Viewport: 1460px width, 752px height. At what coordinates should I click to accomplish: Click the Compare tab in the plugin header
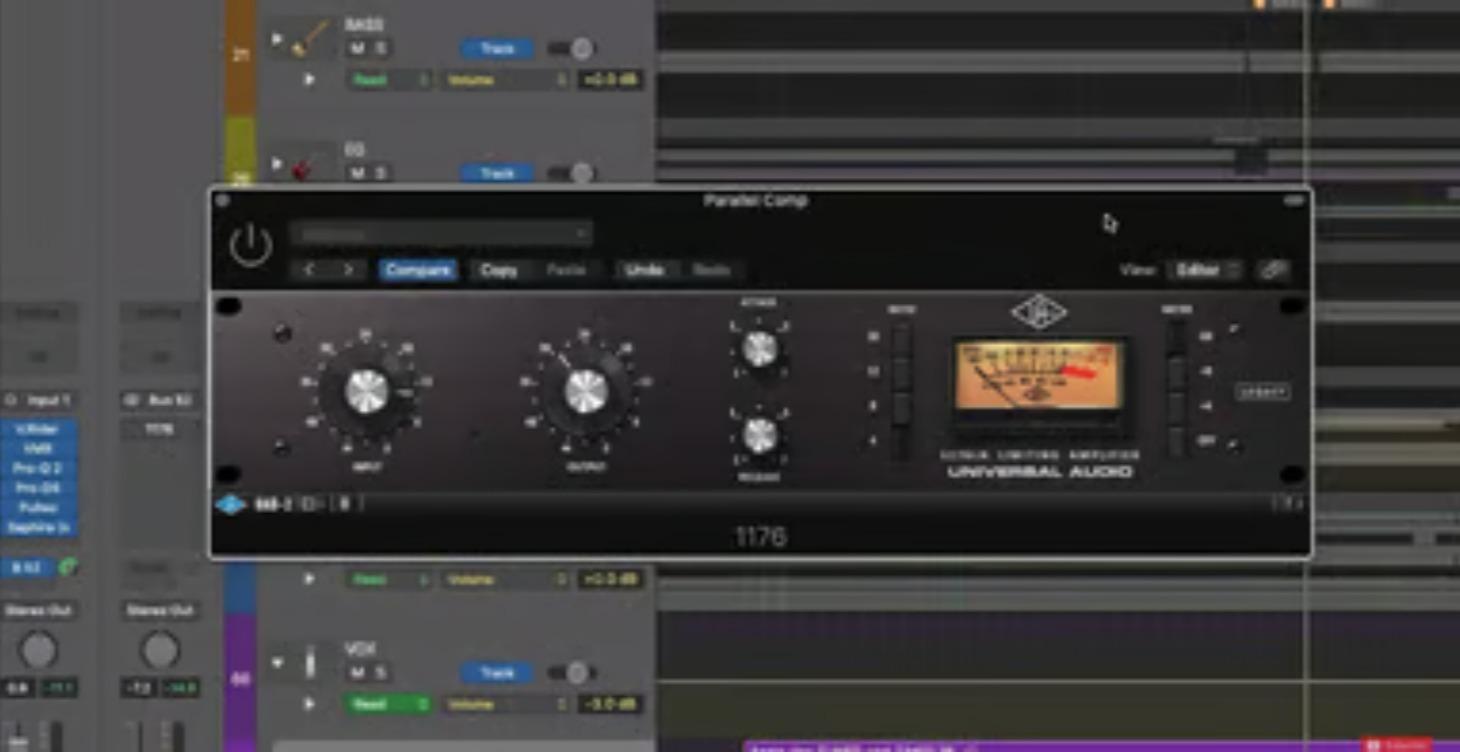tap(417, 269)
